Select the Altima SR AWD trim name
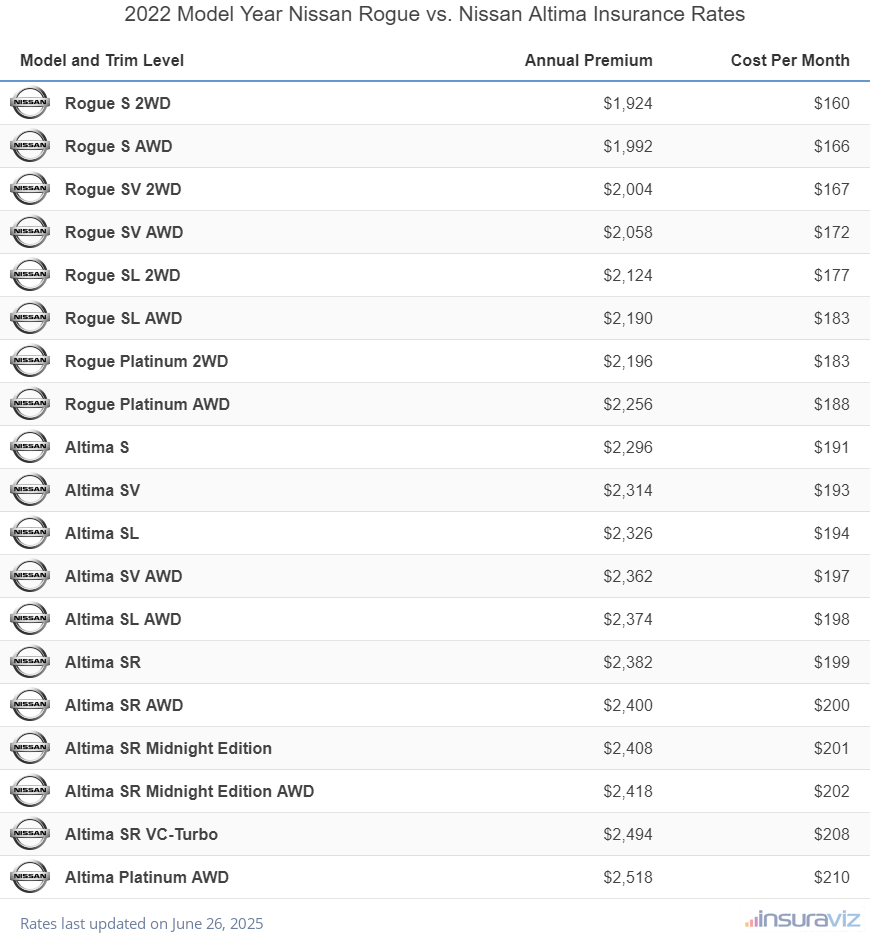This screenshot has width=870, height=939. click(x=124, y=705)
